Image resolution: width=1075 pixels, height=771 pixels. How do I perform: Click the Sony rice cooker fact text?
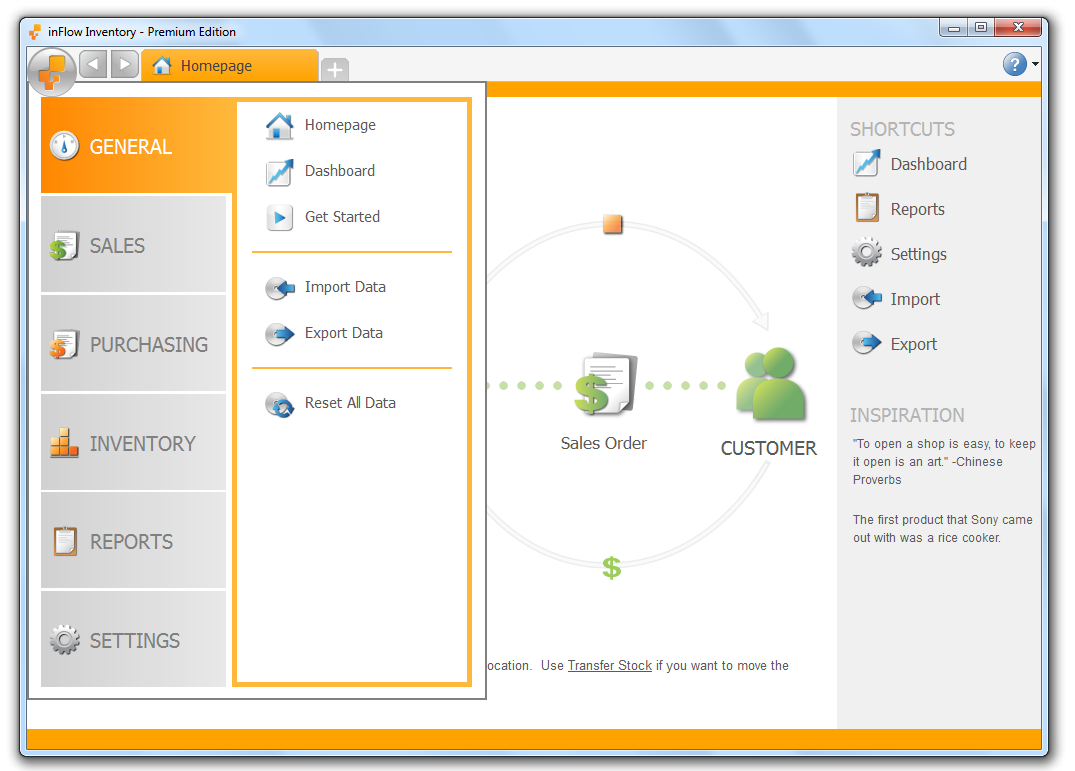click(x=943, y=528)
